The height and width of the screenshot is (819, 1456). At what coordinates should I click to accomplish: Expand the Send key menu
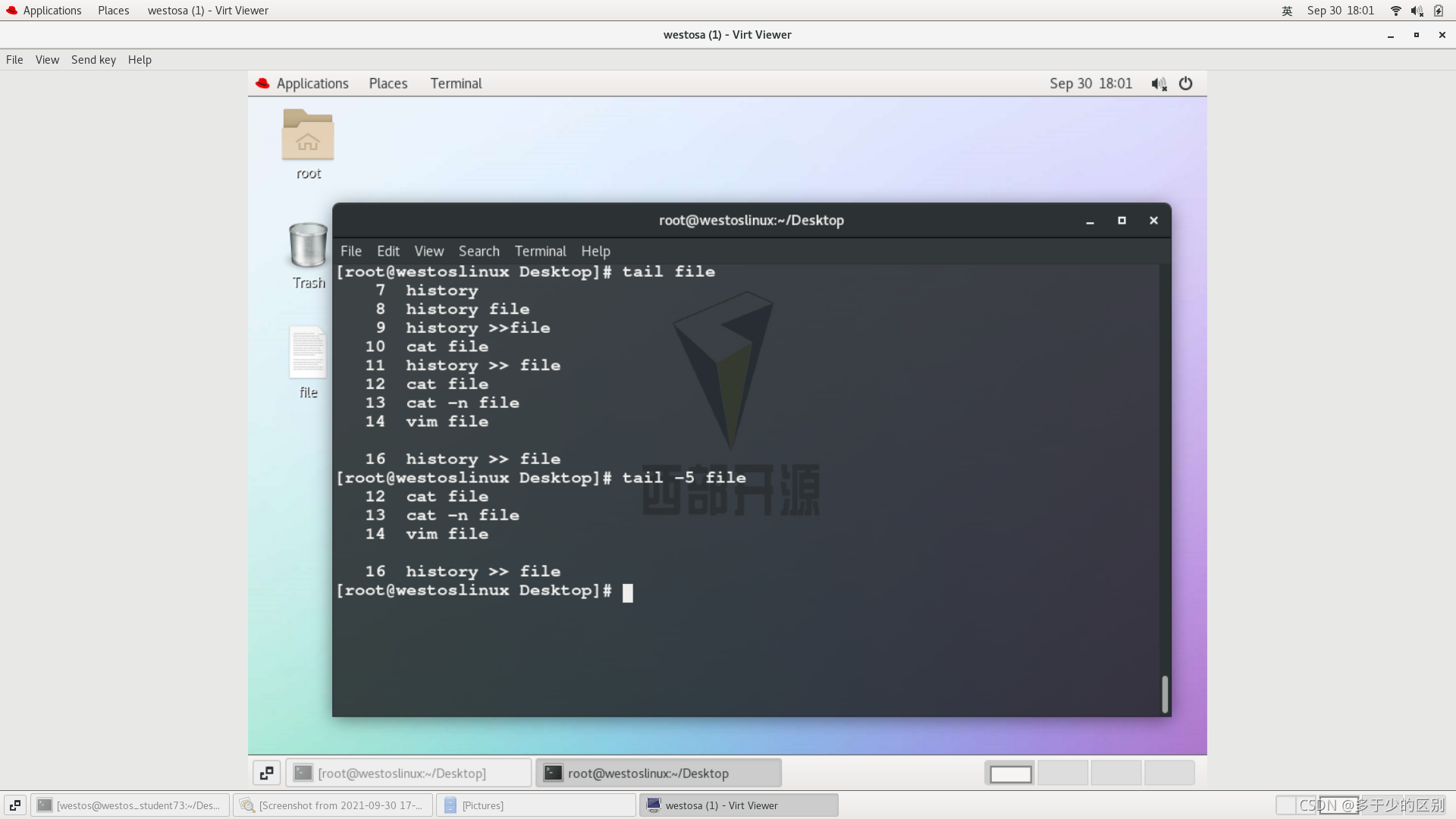pos(93,60)
